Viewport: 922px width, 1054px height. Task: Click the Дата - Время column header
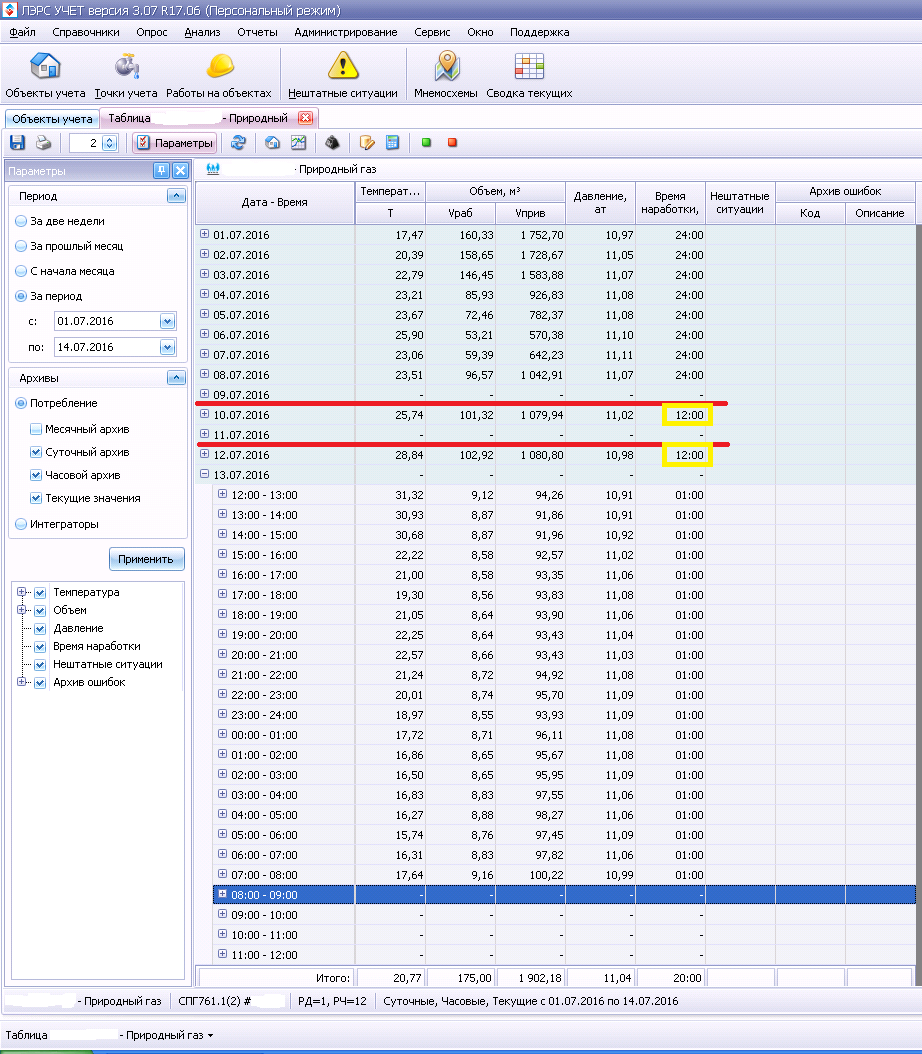[275, 202]
